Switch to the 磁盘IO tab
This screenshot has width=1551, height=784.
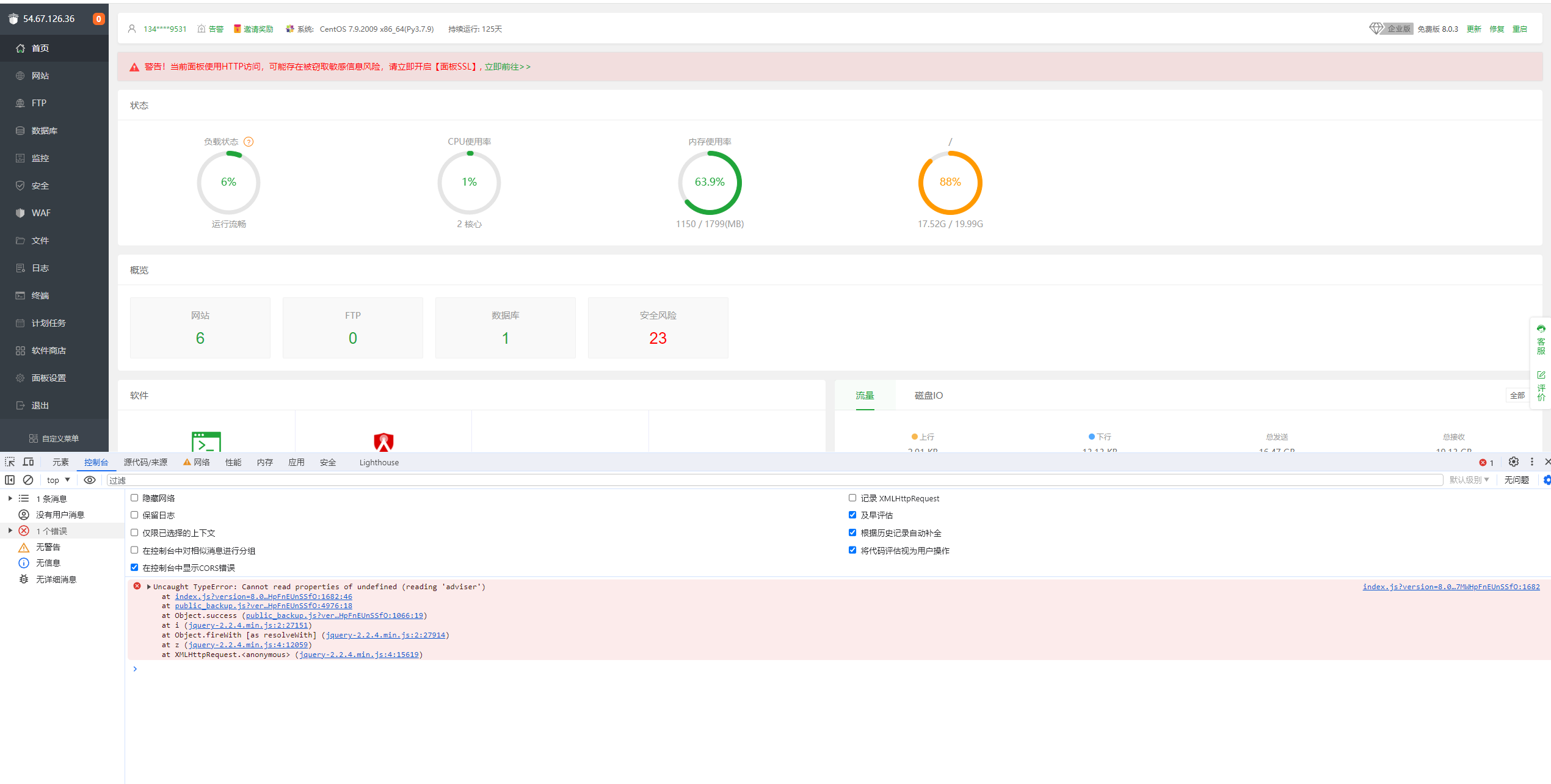click(928, 395)
